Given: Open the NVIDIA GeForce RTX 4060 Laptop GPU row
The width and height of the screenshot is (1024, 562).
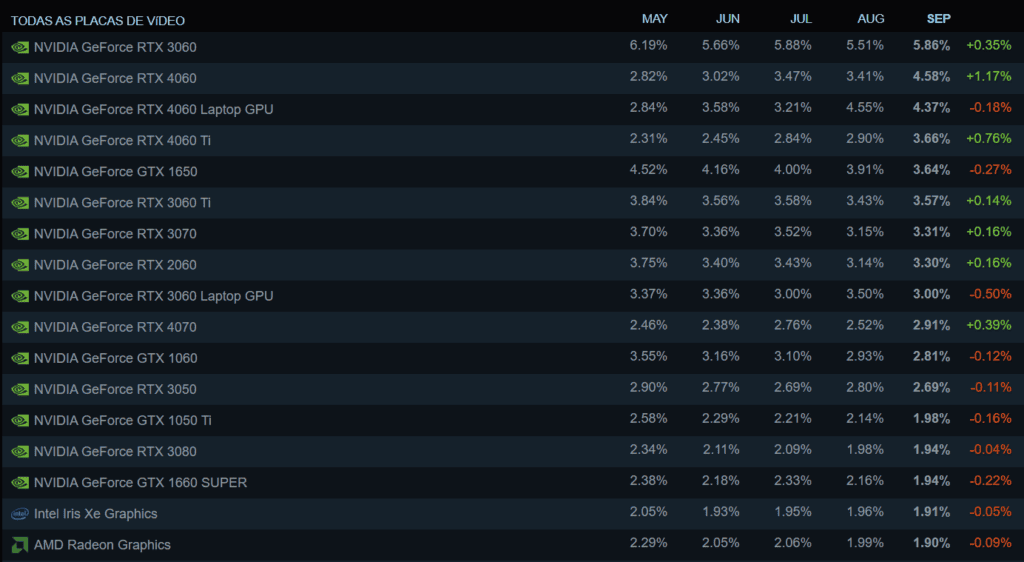Looking at the screenshot, I should coord(153,109).
